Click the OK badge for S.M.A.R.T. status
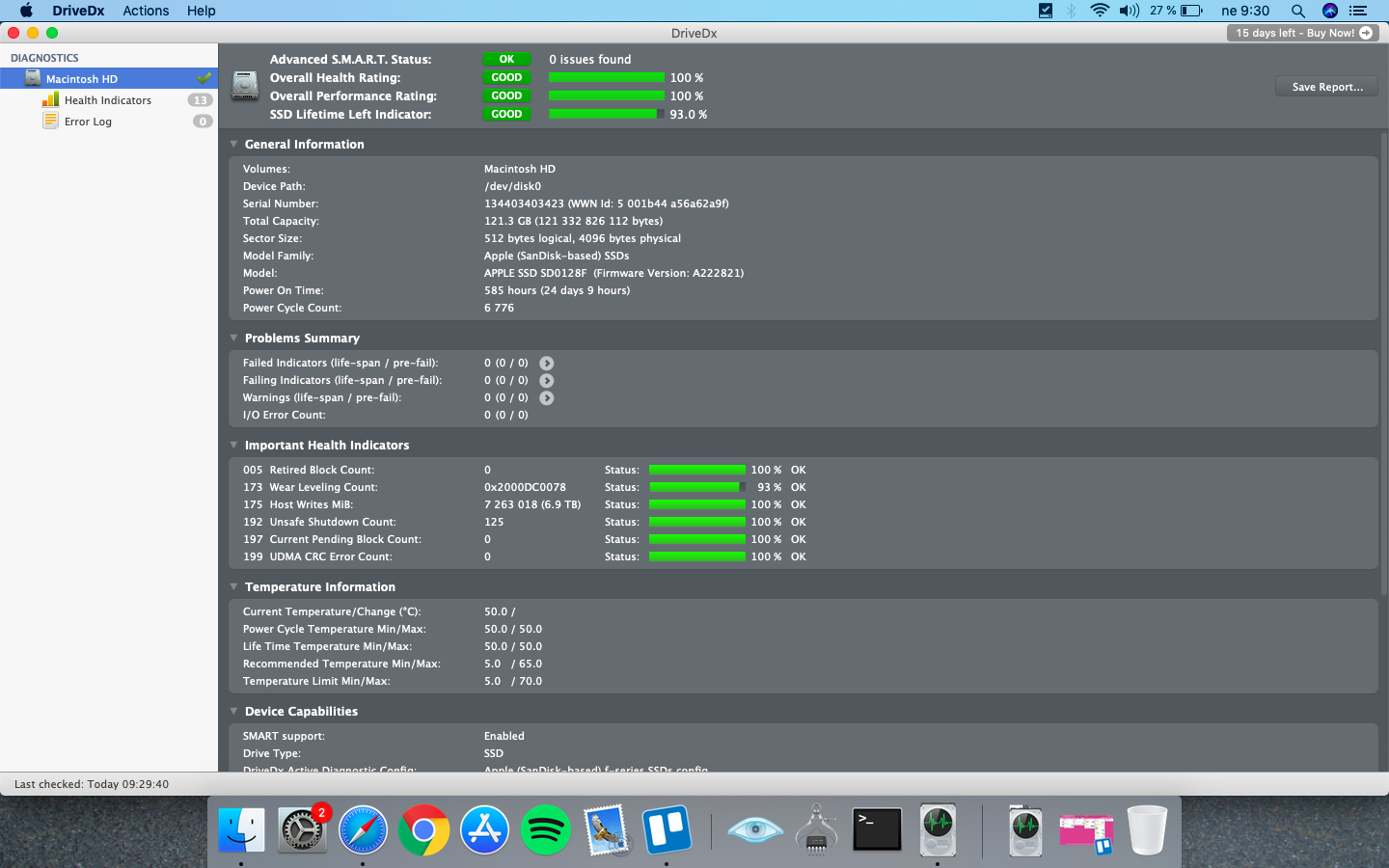This screenshot has height=868, width=1389. tap(506, 59)
